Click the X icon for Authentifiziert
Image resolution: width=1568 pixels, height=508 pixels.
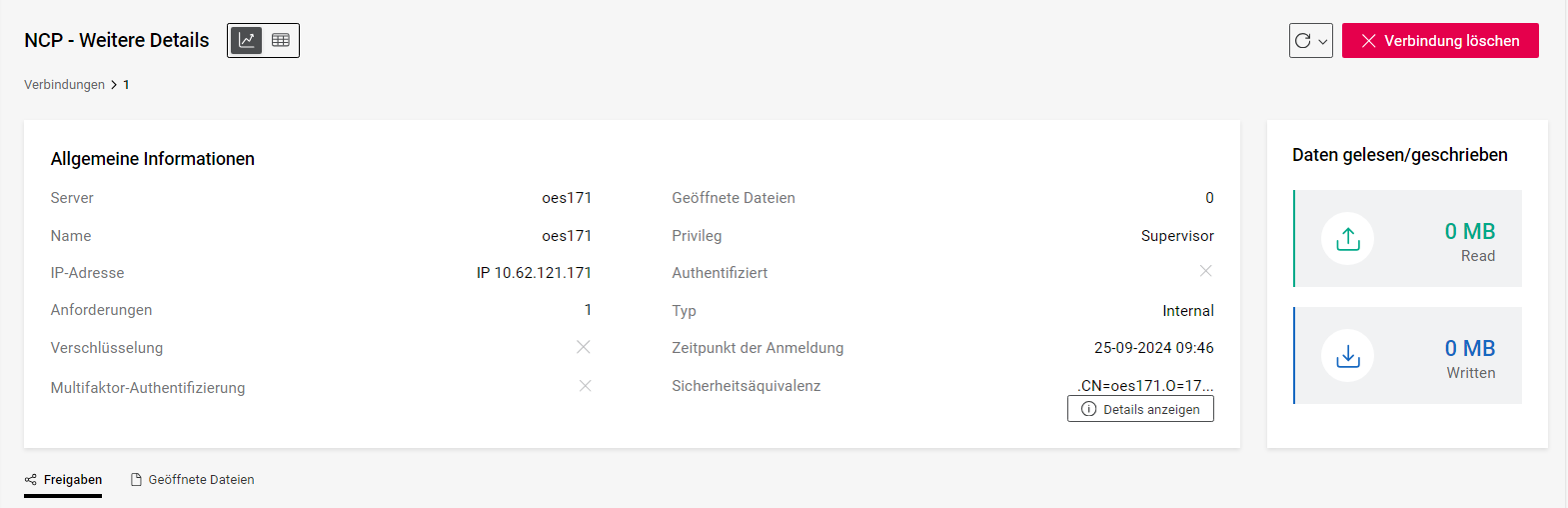pyautogui.click(x=1206, y=271)
